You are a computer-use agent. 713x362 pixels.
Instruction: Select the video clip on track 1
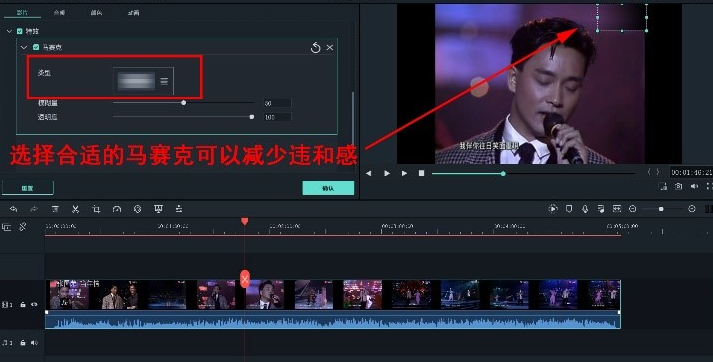click(333, 295)
